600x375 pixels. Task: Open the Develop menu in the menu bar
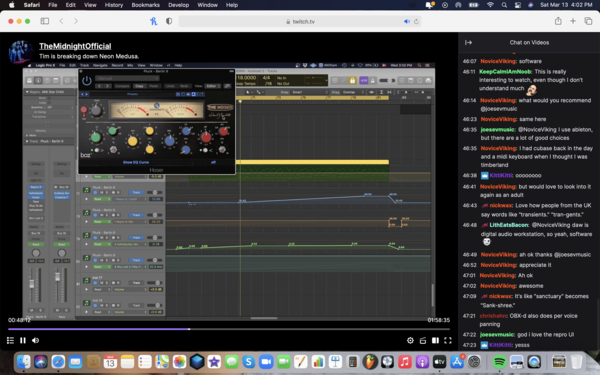click(x=178, y=5)
